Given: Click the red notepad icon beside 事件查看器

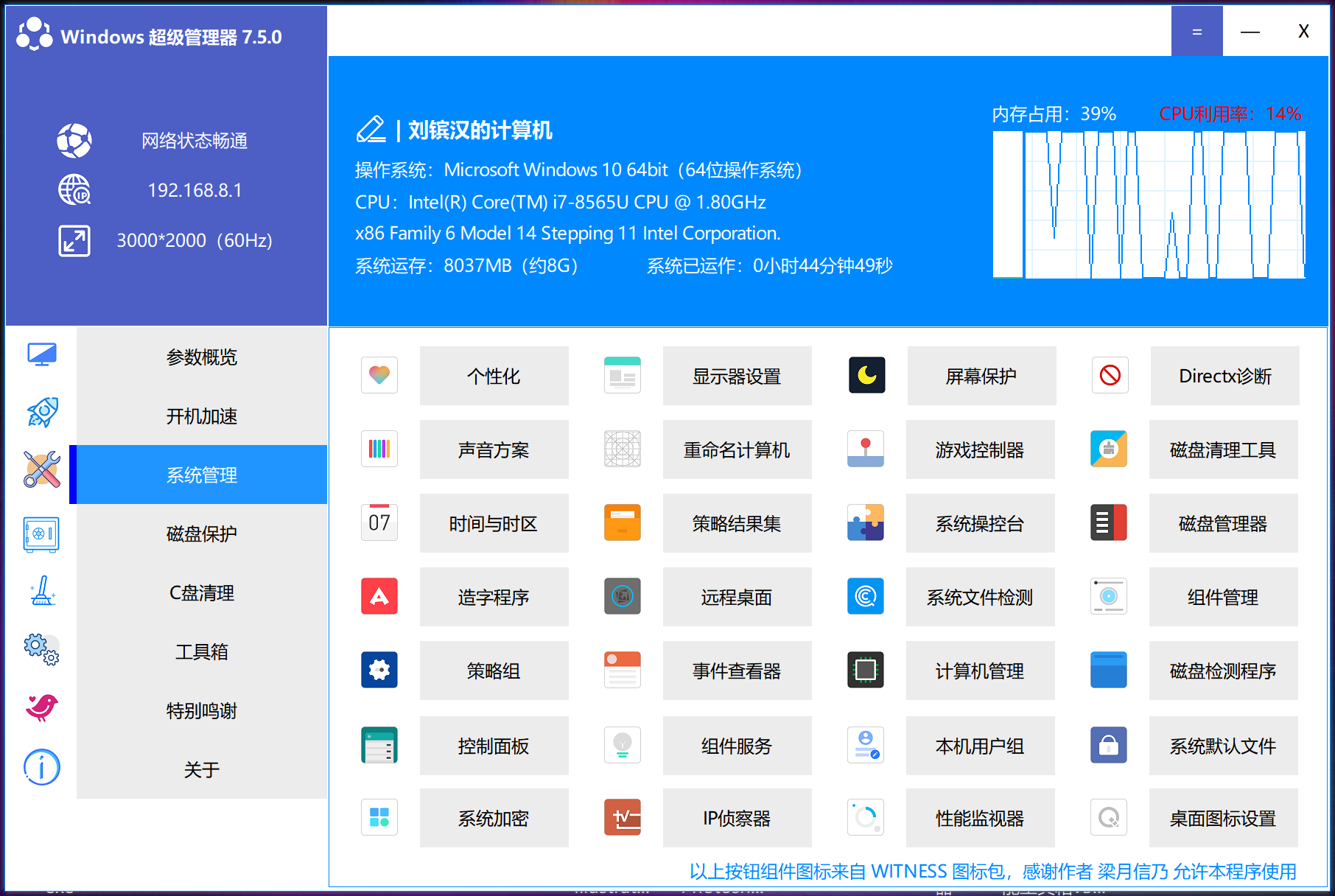Looking at the screenshot, I should [623, 670].
